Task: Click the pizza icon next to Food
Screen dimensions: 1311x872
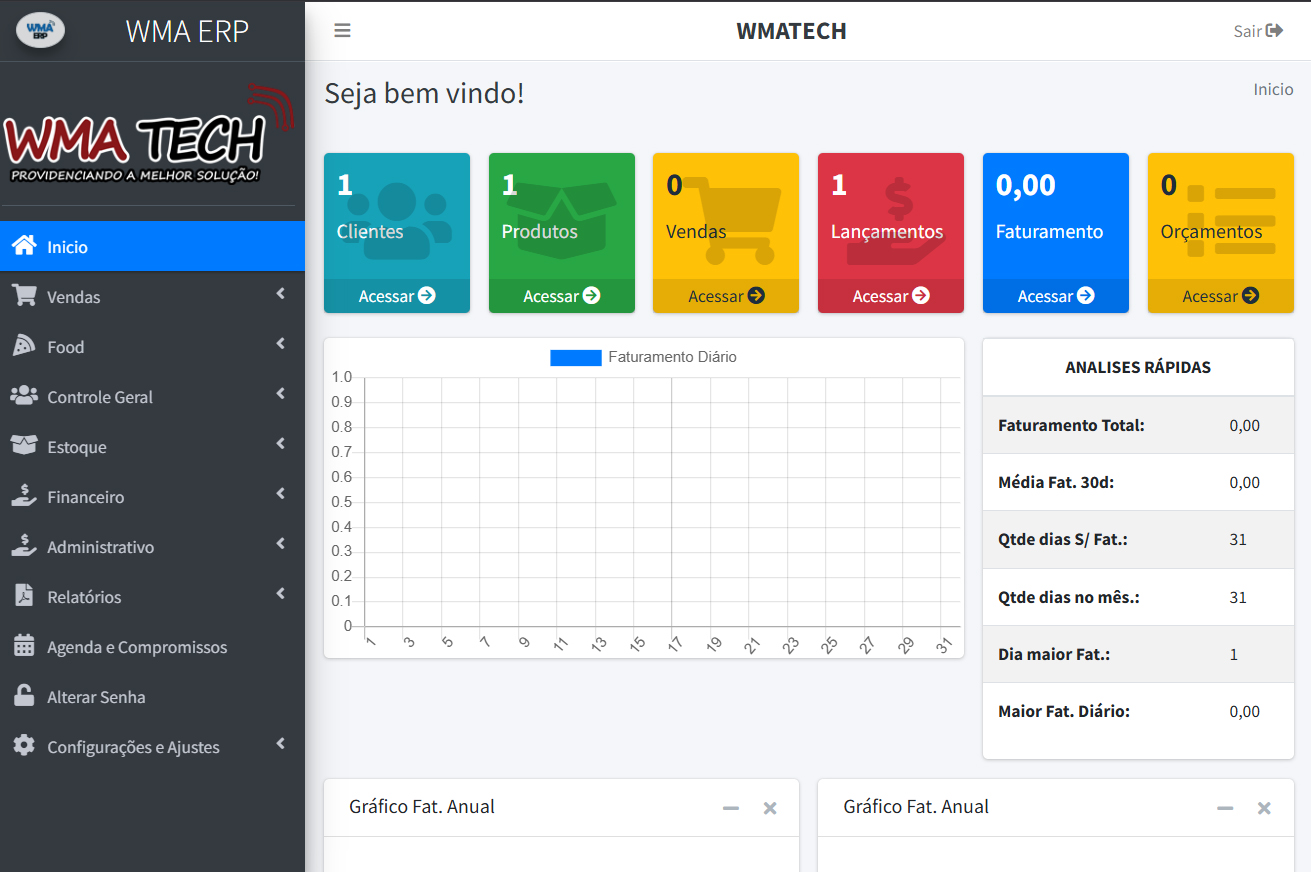Action: 24,346
